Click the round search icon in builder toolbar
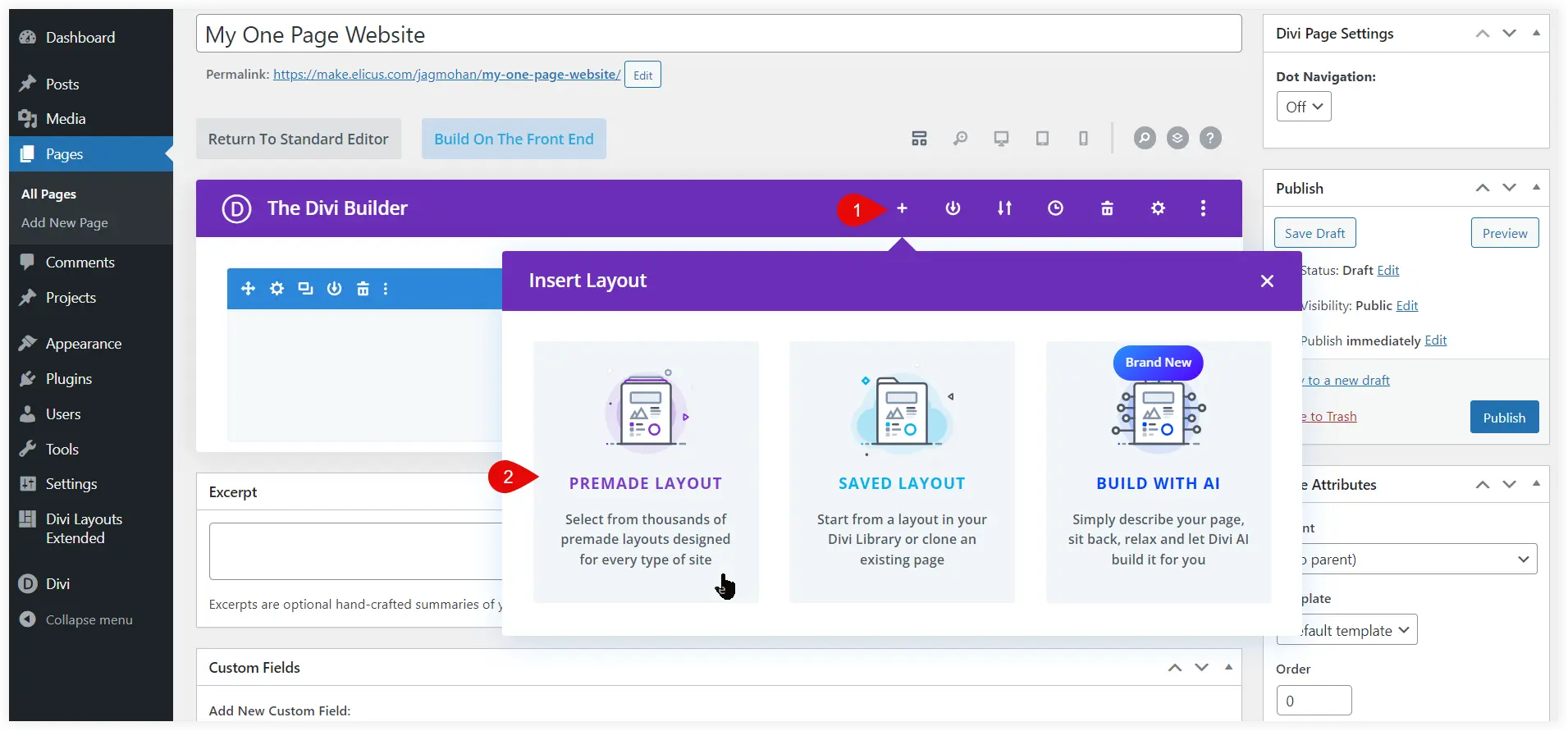 coord(1145,138)
